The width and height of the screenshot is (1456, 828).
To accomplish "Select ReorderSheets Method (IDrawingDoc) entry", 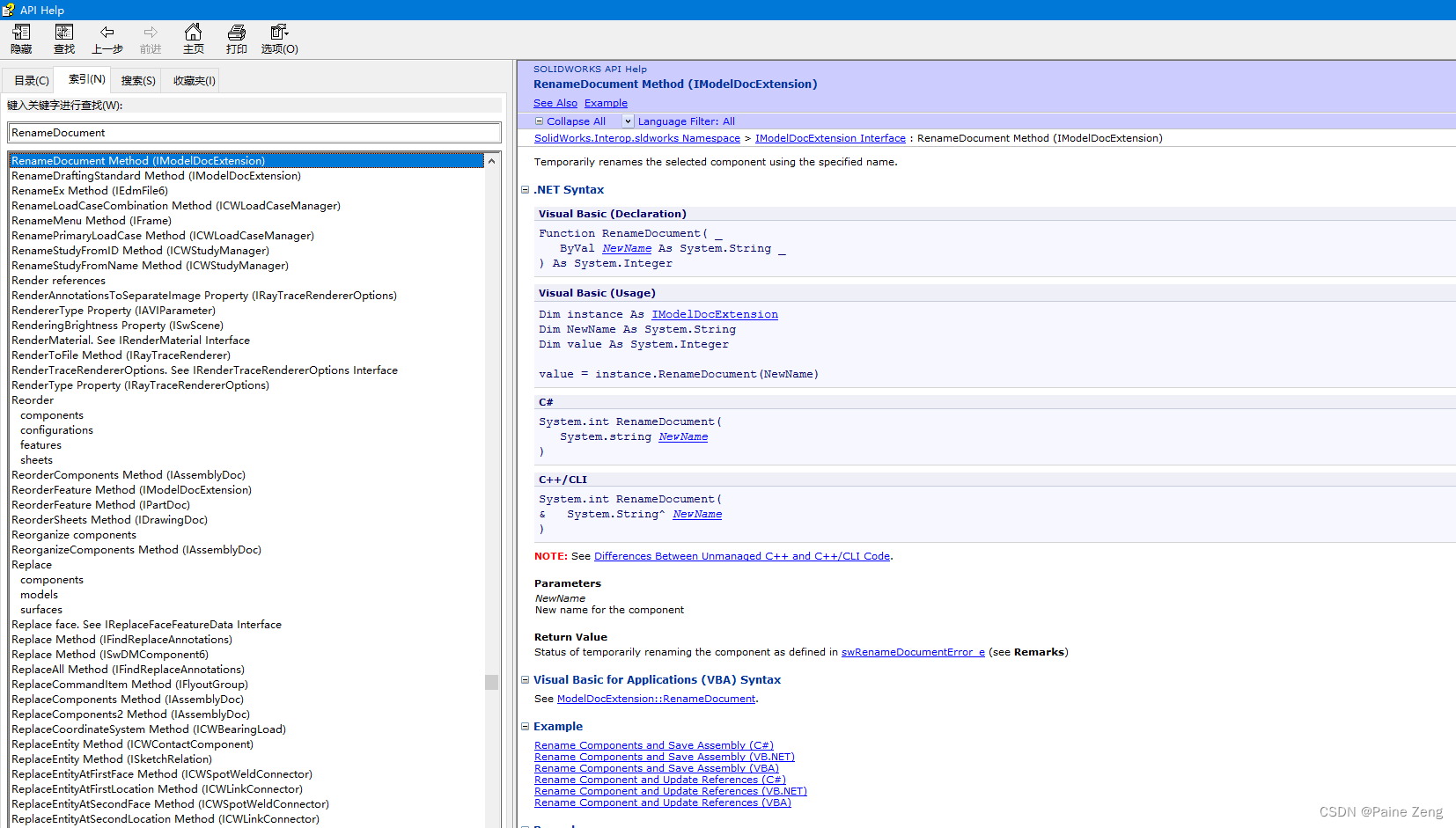I will (109, 520).
